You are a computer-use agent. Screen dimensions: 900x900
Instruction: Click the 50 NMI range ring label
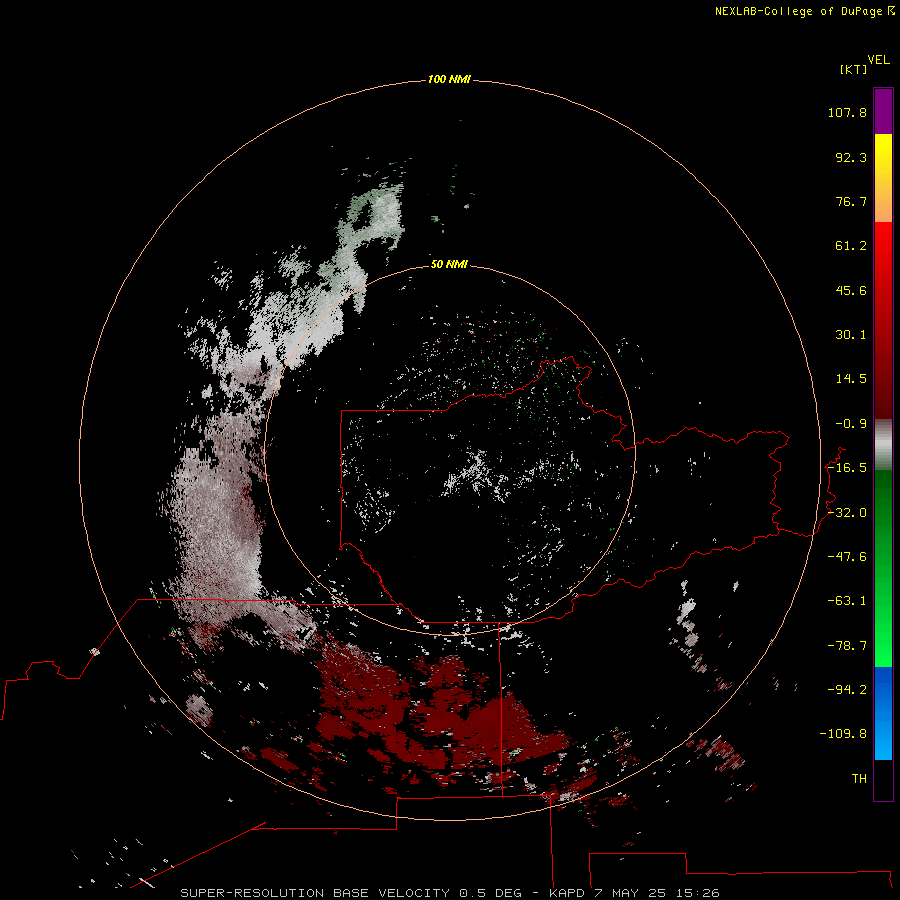pos(449,264)
